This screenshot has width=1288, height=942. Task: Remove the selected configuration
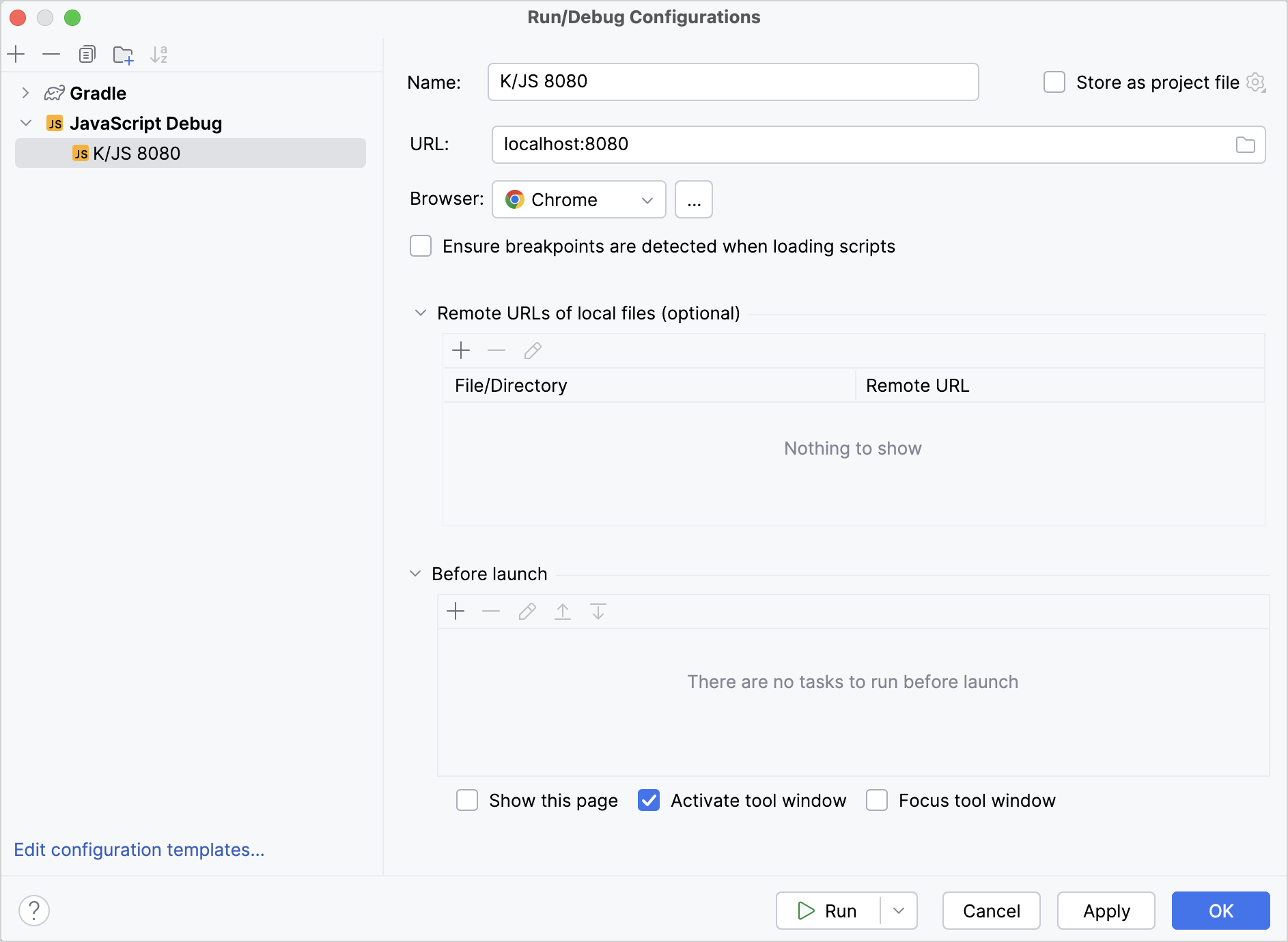pos(51,54)
